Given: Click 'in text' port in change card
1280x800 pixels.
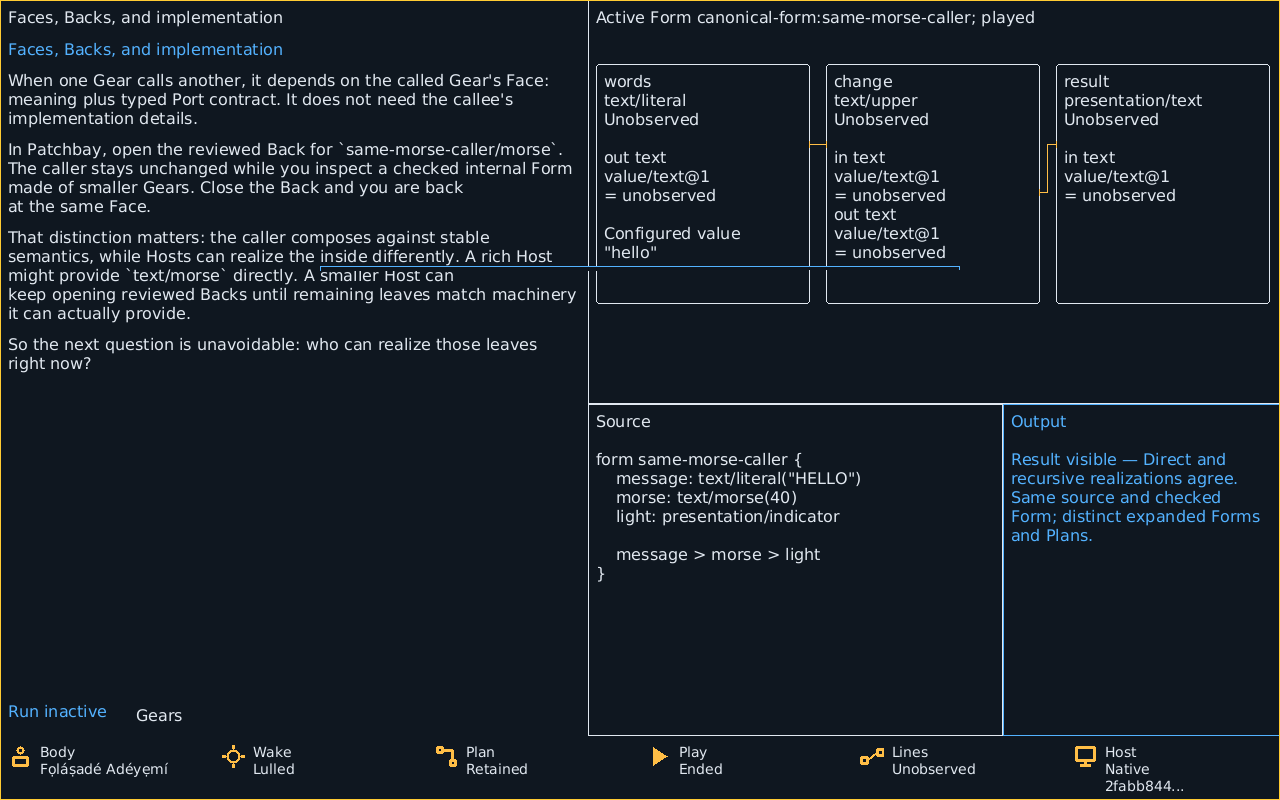Looking at the screenshot, I should (x=859, y=158).
